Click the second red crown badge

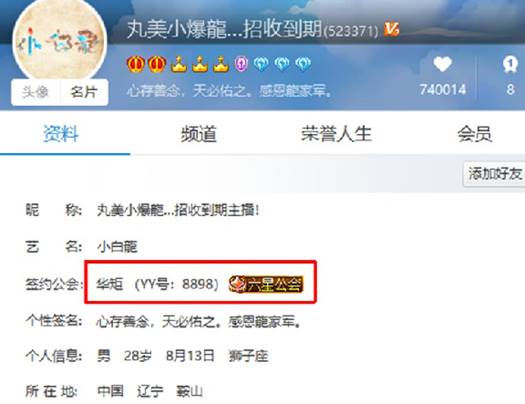(157, 64)
